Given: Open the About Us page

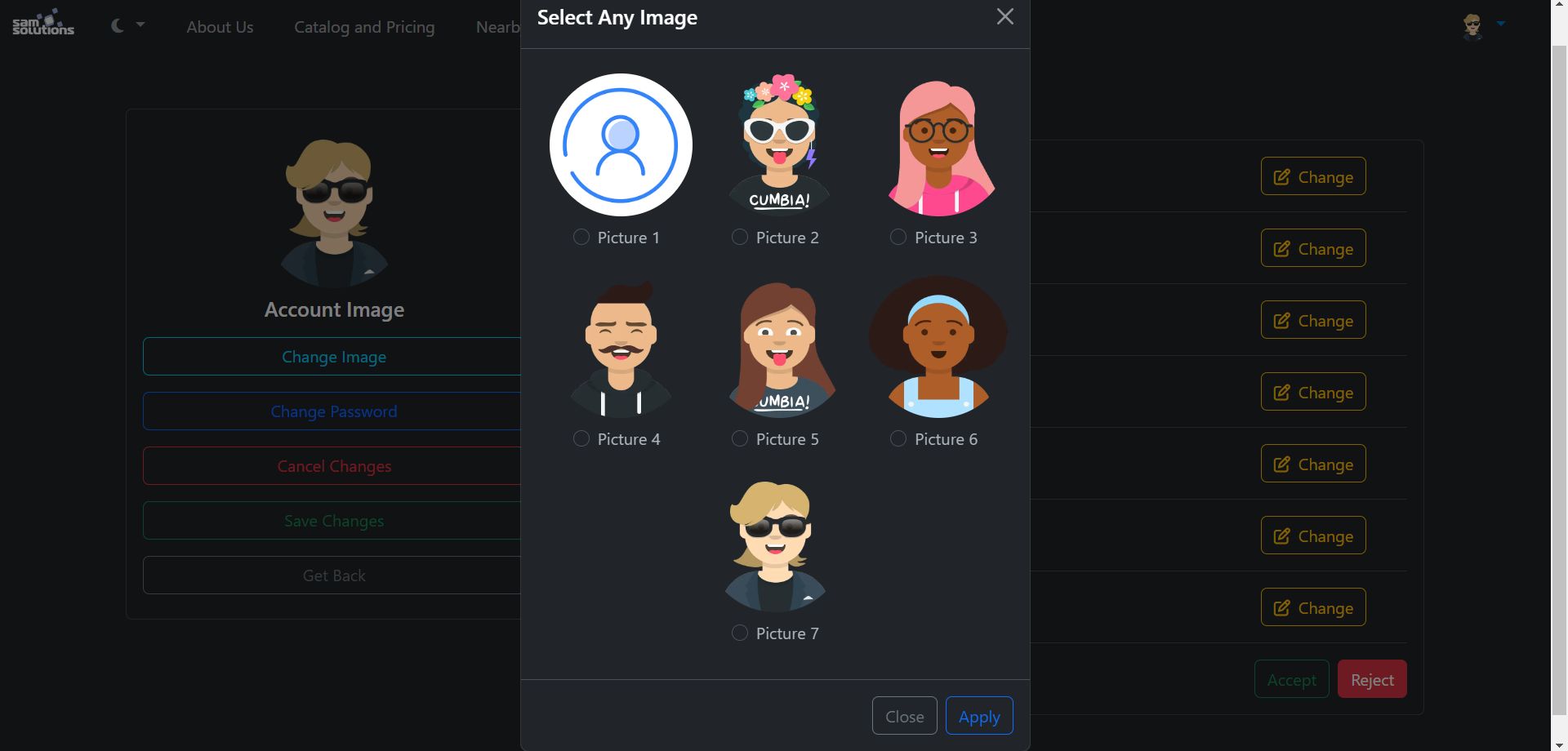Looking at the screenshot, I should [220, 27].
